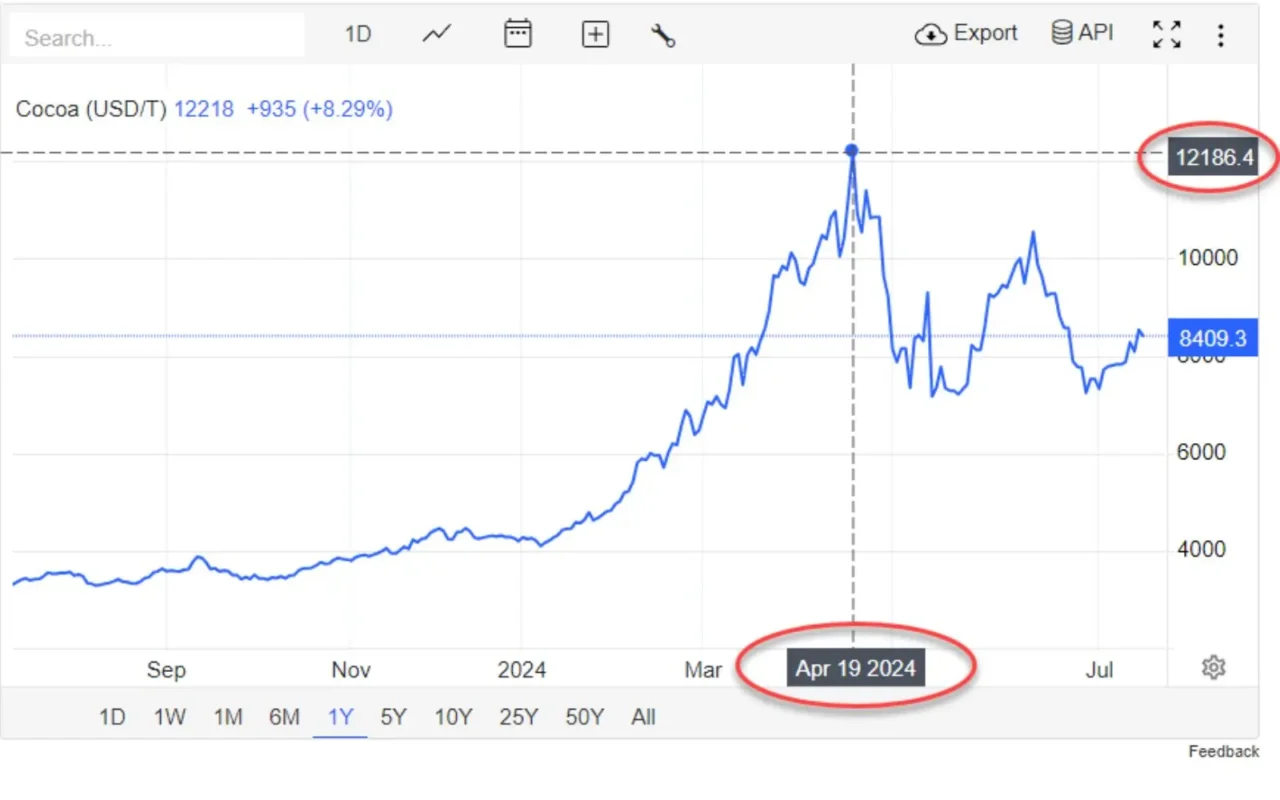Open the chart settings gear icon
The image size is (1280, 800).
1213,667
